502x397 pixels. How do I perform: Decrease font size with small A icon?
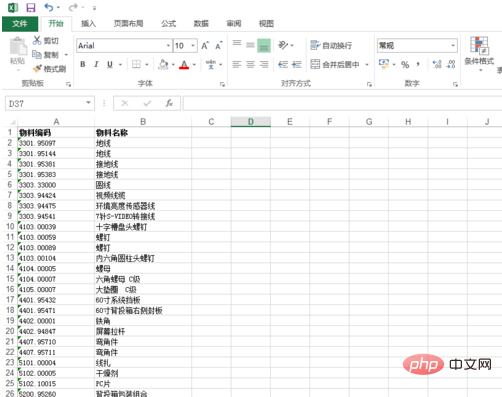218,46
